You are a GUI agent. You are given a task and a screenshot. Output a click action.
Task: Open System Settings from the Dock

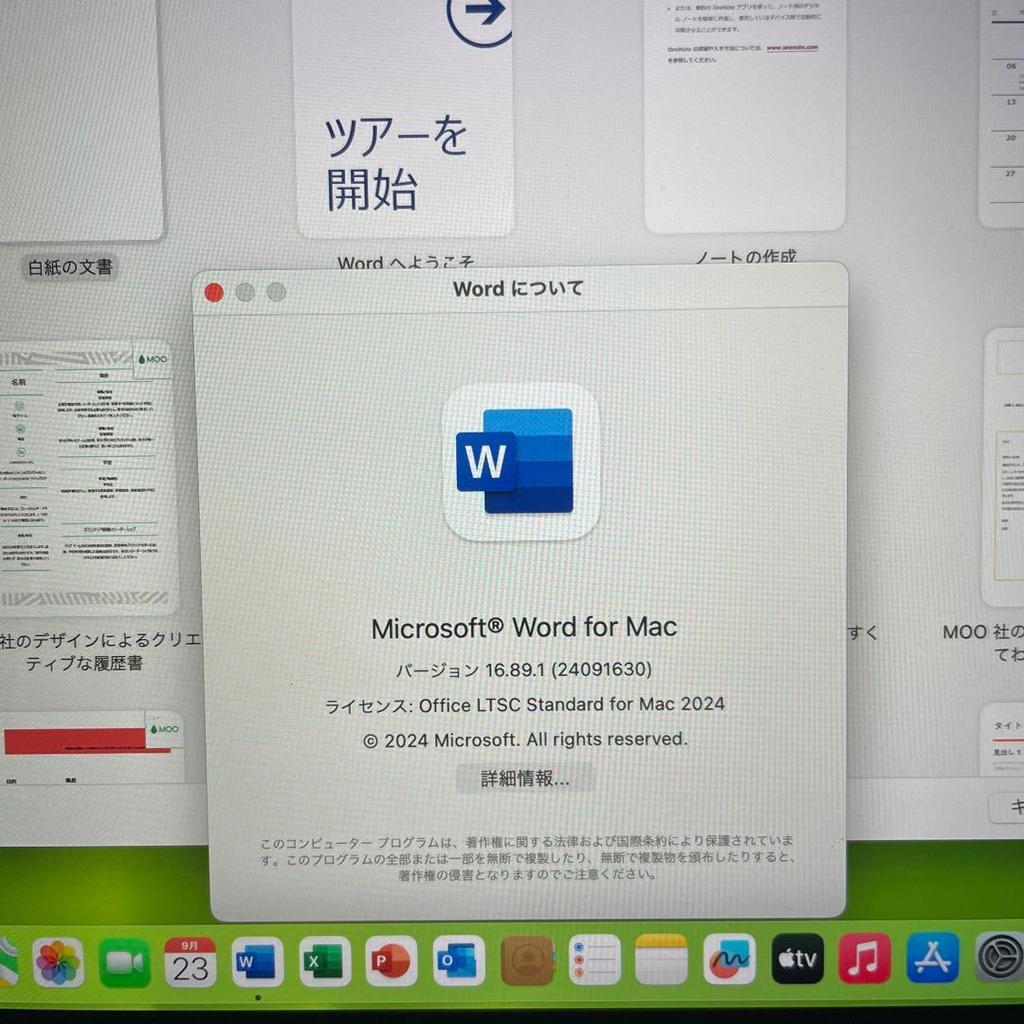pyautogui.click(x=999, y=957)
